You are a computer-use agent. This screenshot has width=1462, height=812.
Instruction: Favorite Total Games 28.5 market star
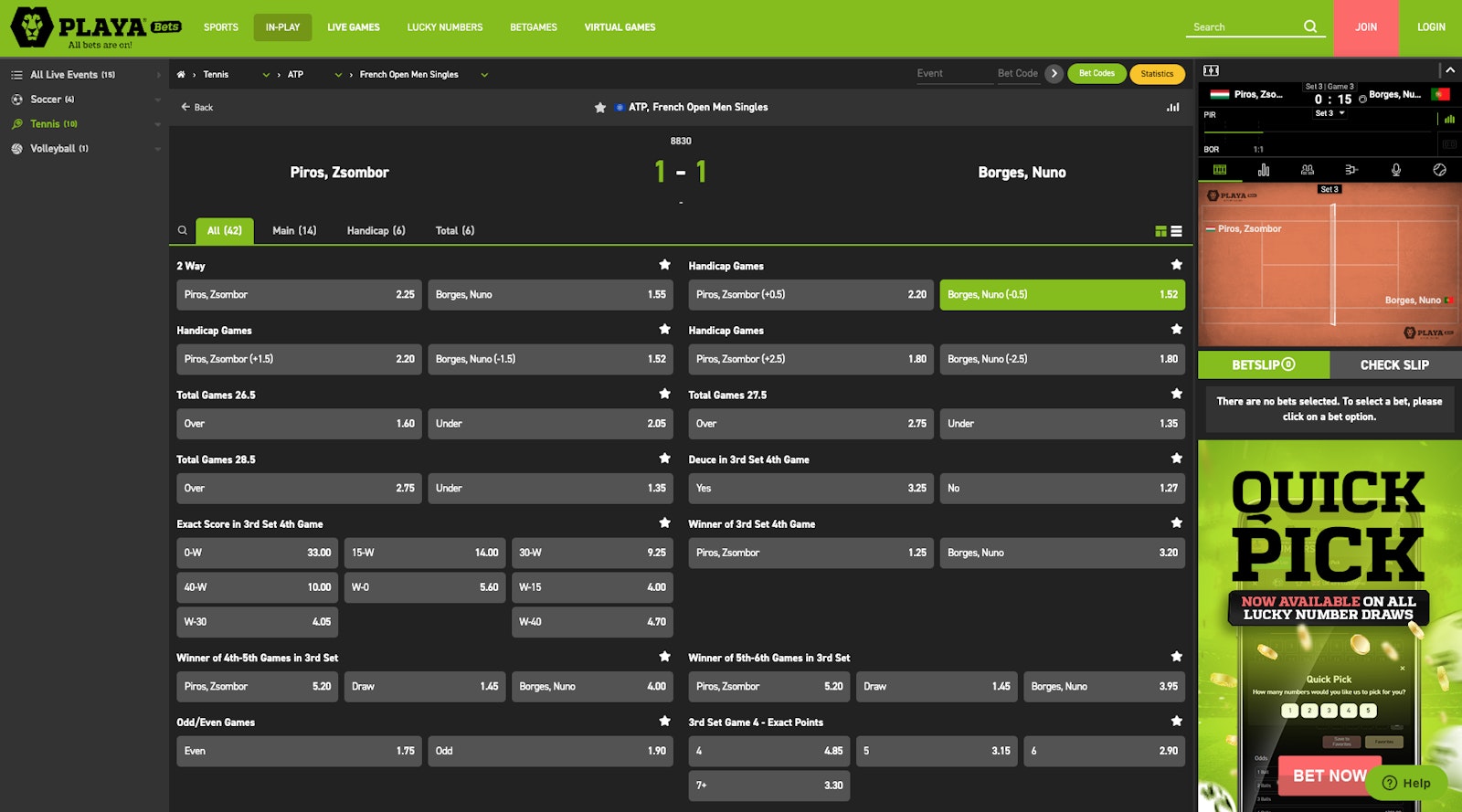pyautogui.click(x=665, y=459)
